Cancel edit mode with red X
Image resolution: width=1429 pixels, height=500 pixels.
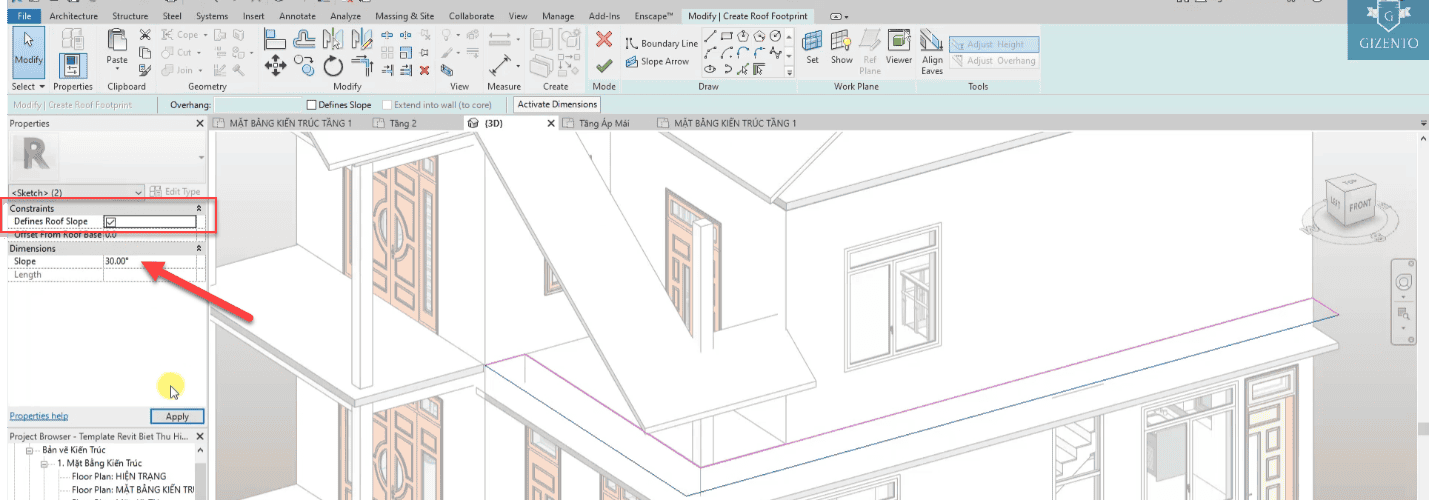point(603,39)
